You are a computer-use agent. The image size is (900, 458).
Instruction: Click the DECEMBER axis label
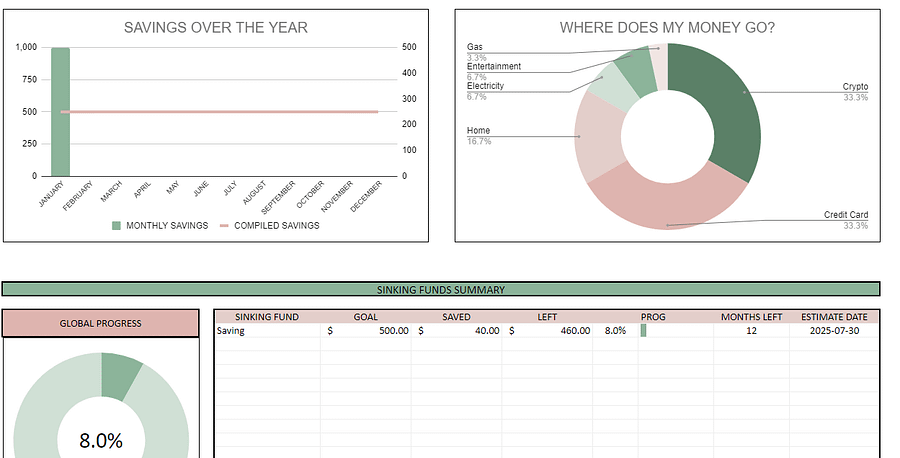click(366, 196)
